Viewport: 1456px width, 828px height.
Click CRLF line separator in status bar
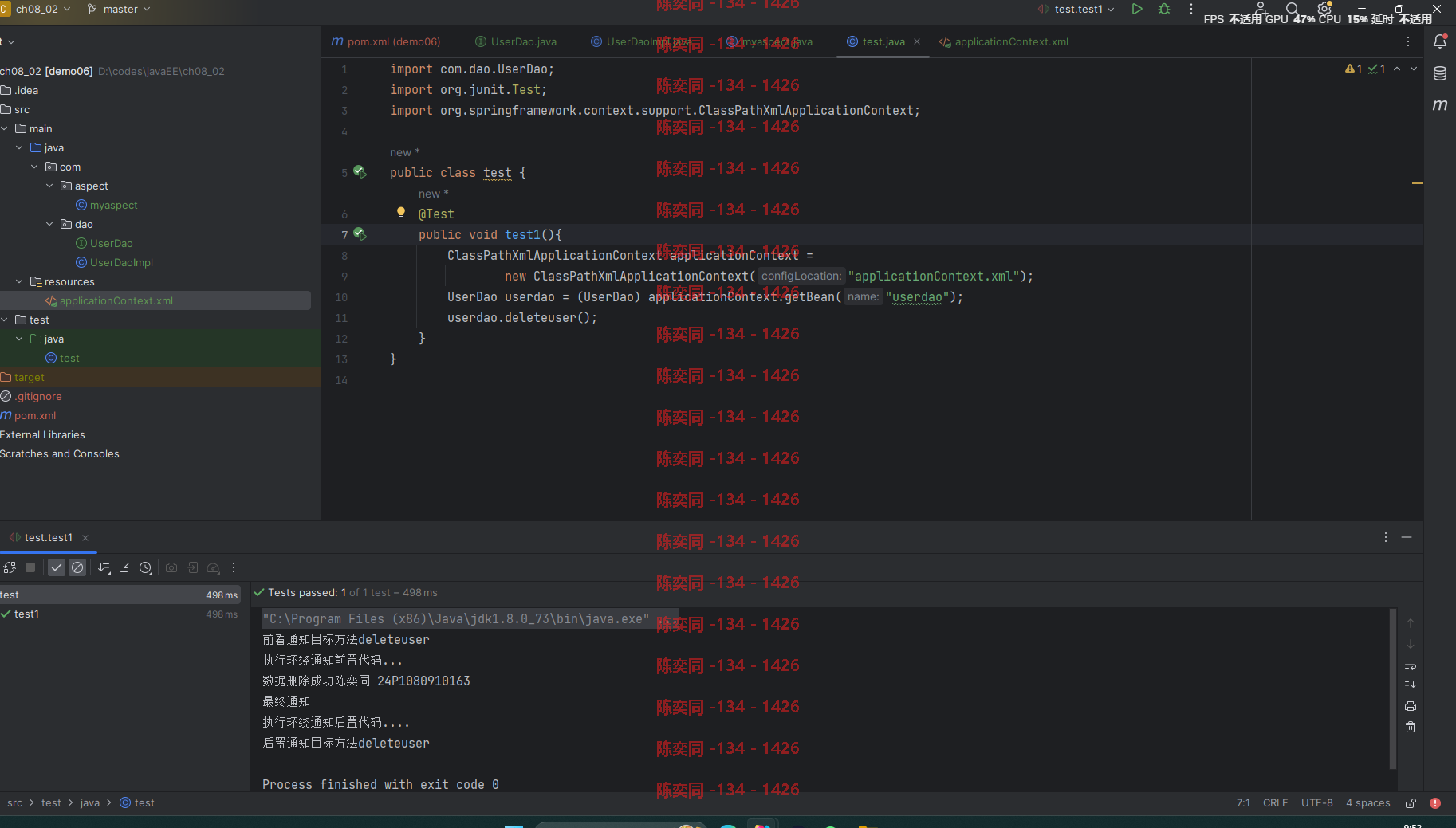[x=1275, y=803]
